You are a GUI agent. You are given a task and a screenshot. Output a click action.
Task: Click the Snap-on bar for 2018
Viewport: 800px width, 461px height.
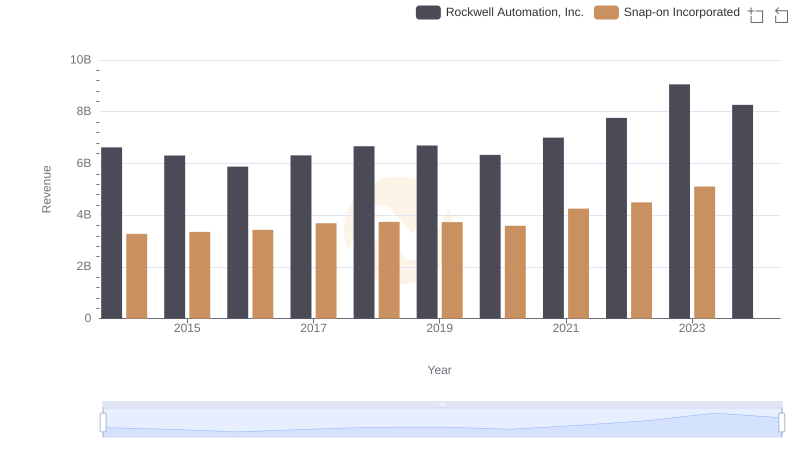389,270
